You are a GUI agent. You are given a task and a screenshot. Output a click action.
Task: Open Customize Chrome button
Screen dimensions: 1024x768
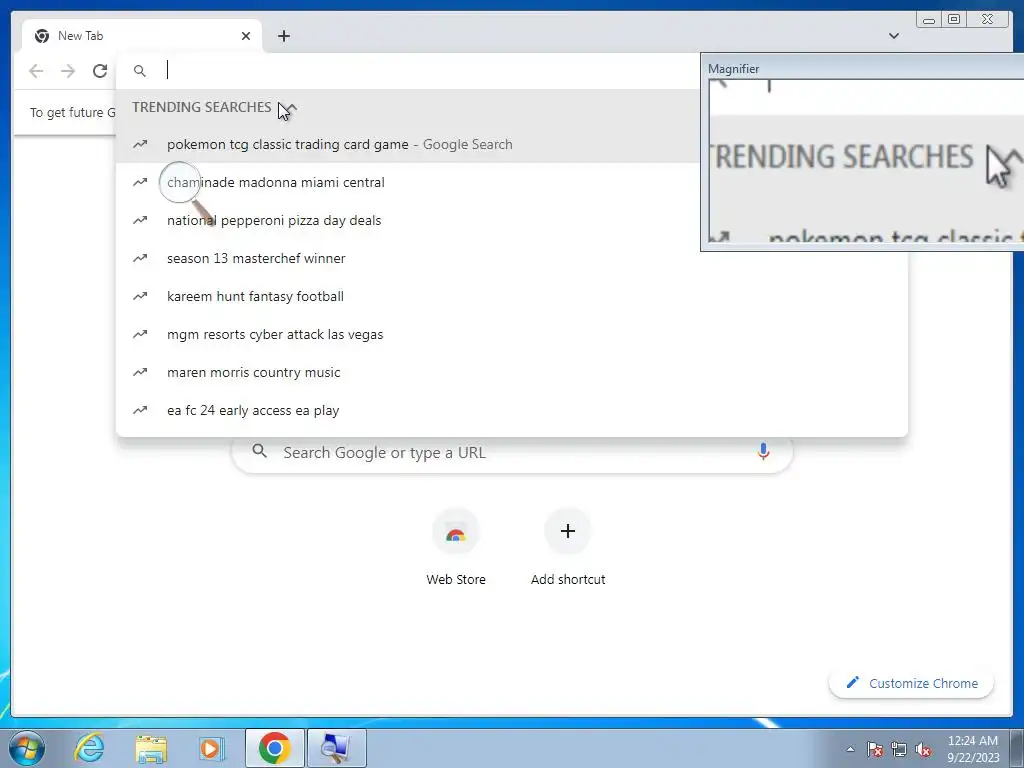click(x=912, y=683)
